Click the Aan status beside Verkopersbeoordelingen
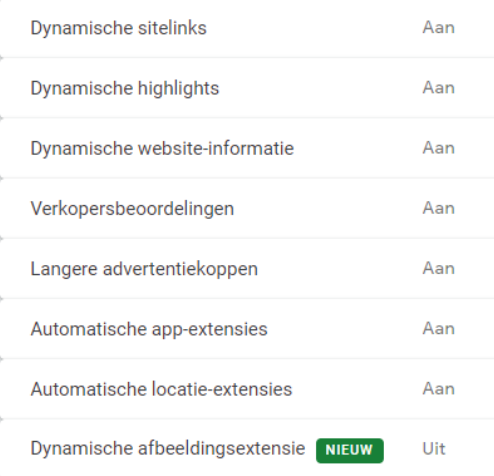This screenshot has height=476, width=494. [438, 208]
